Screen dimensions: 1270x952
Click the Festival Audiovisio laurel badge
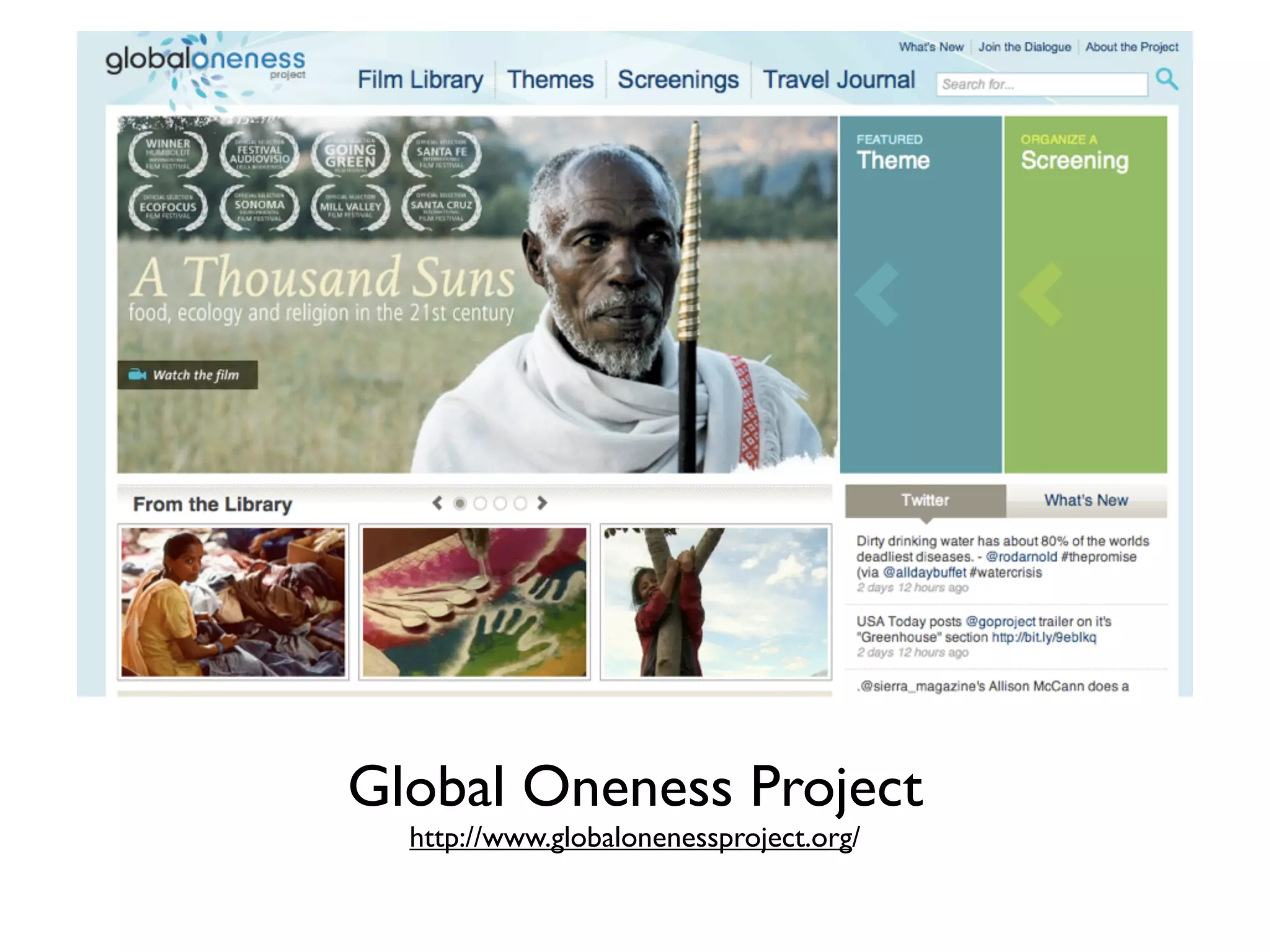pos(259,154)
